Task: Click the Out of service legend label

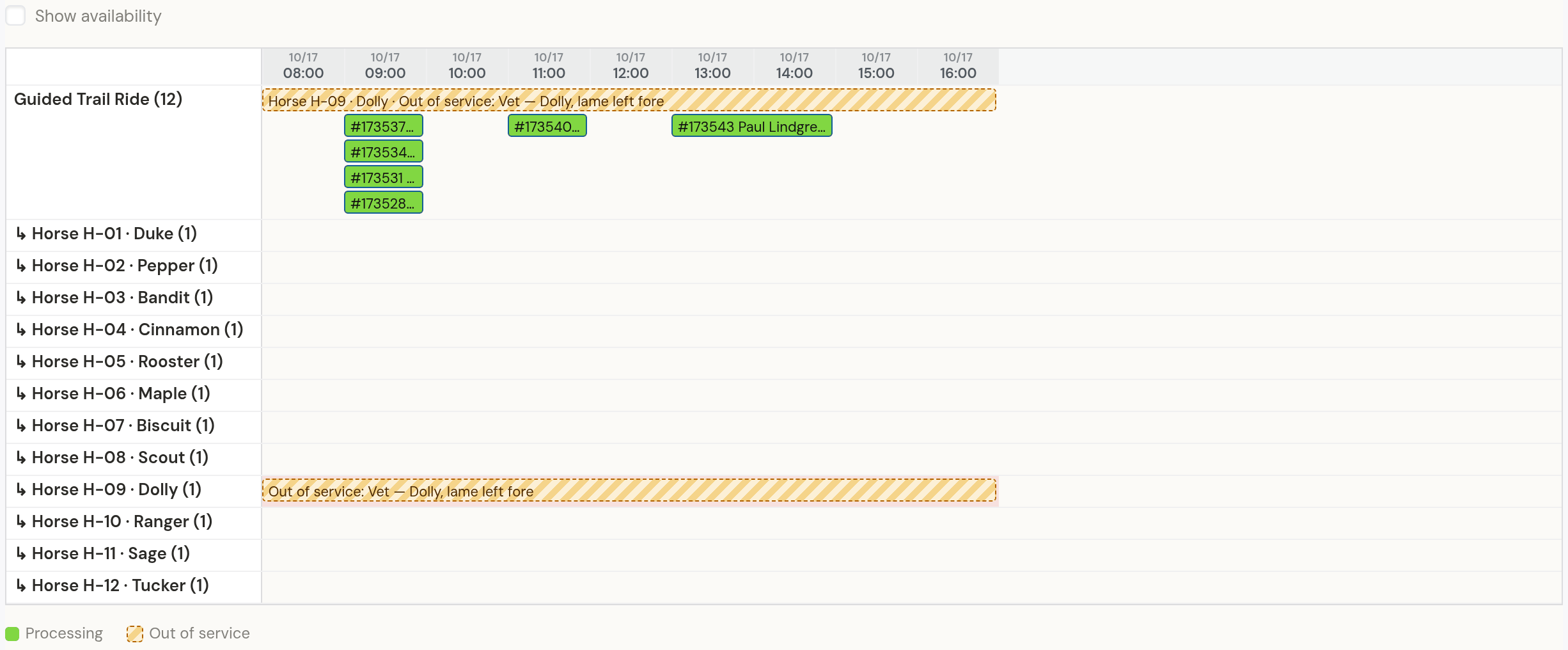Action: pyautogui.click(x=200, y=633)
